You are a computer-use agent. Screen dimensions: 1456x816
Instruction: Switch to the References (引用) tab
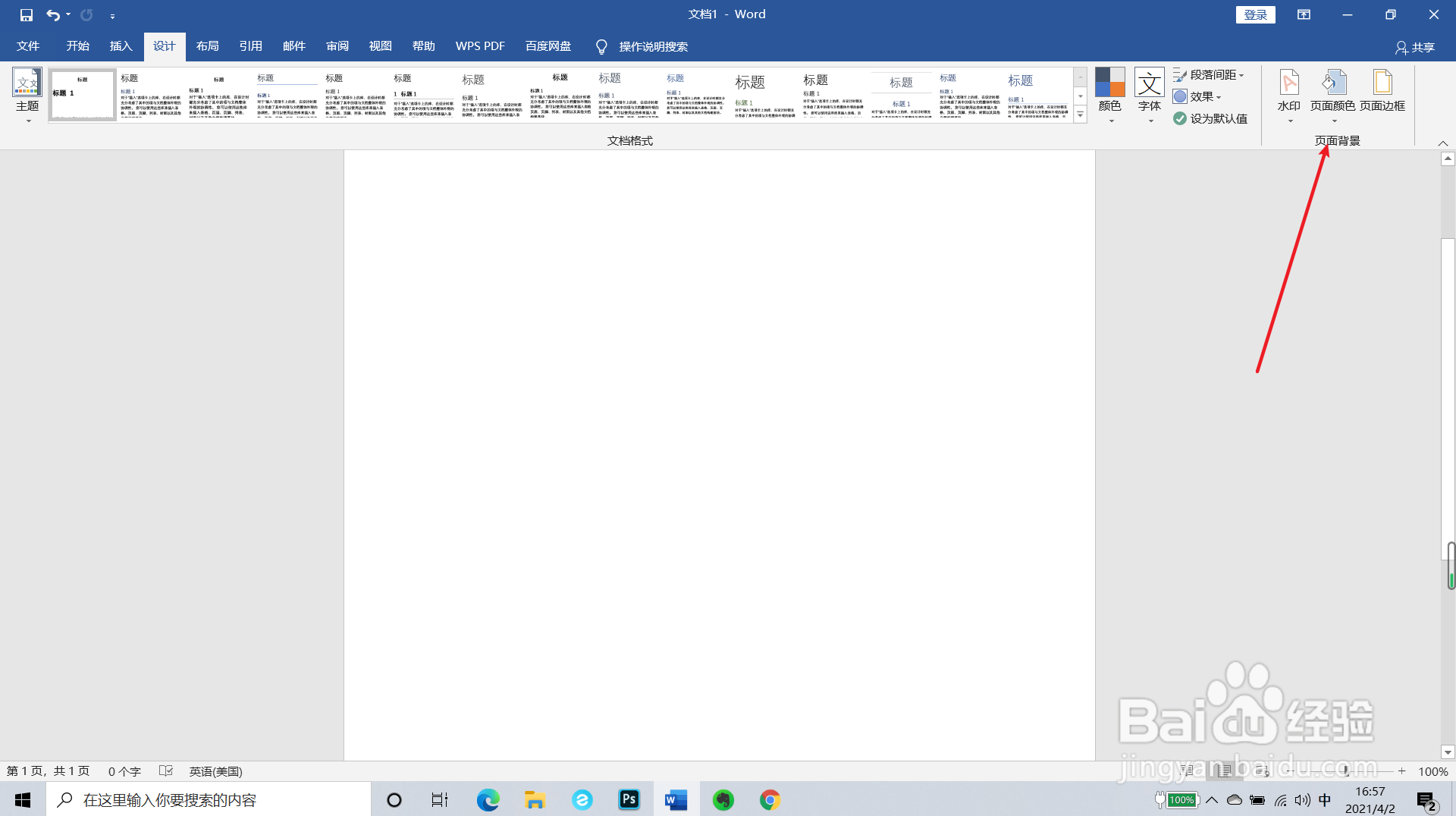pos(250,46)
